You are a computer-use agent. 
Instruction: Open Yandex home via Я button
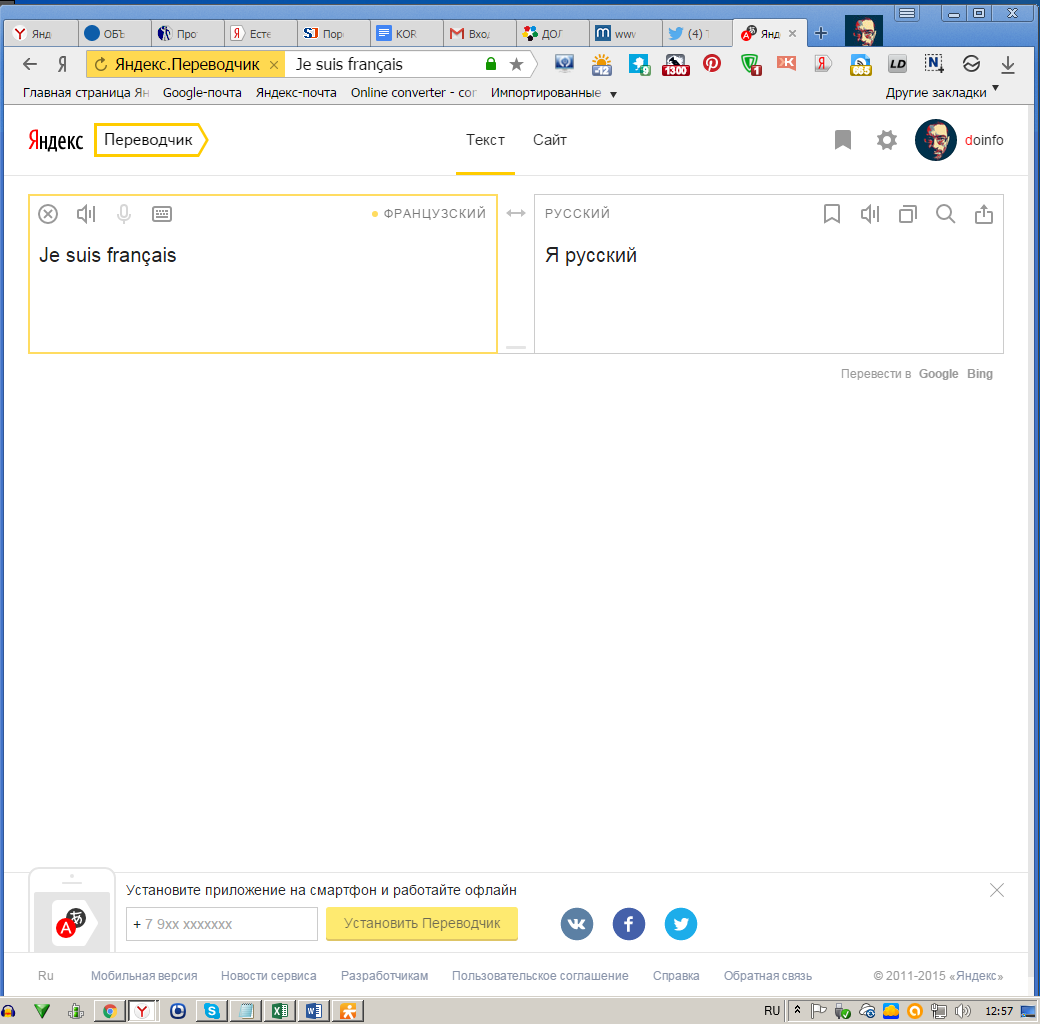[x=62, y=64]
